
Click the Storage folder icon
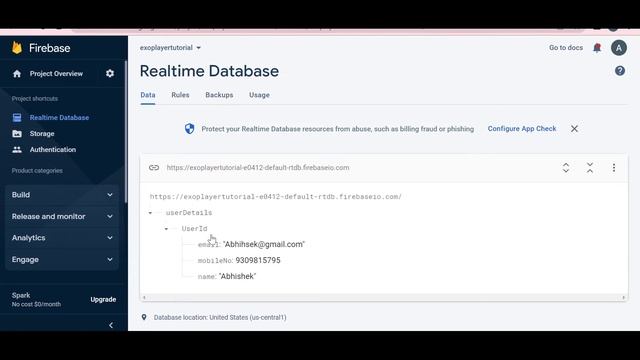(17, 133)
